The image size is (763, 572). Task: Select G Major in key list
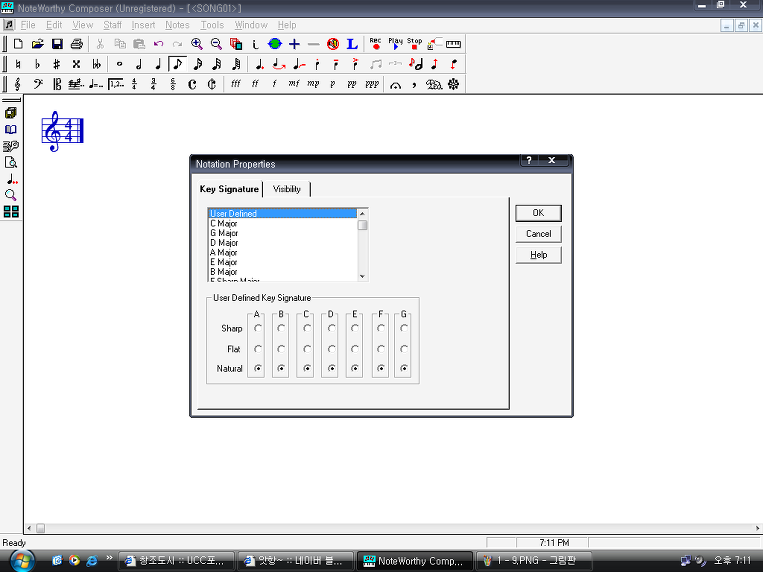[283, 233]
